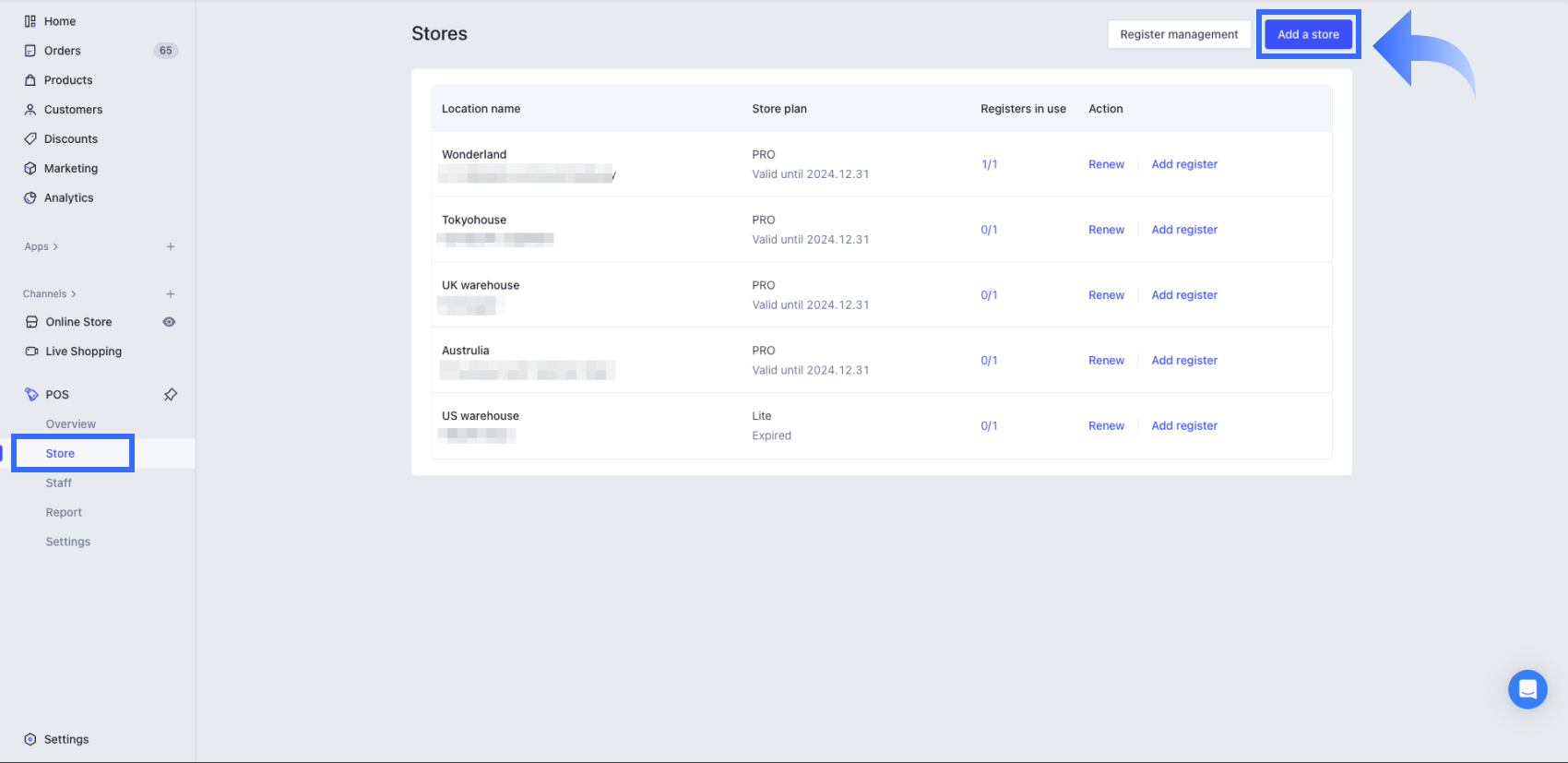Open the live chat support bubble
The image size is (1568, 763).
pyautogui.click(x=1527, y=689)
